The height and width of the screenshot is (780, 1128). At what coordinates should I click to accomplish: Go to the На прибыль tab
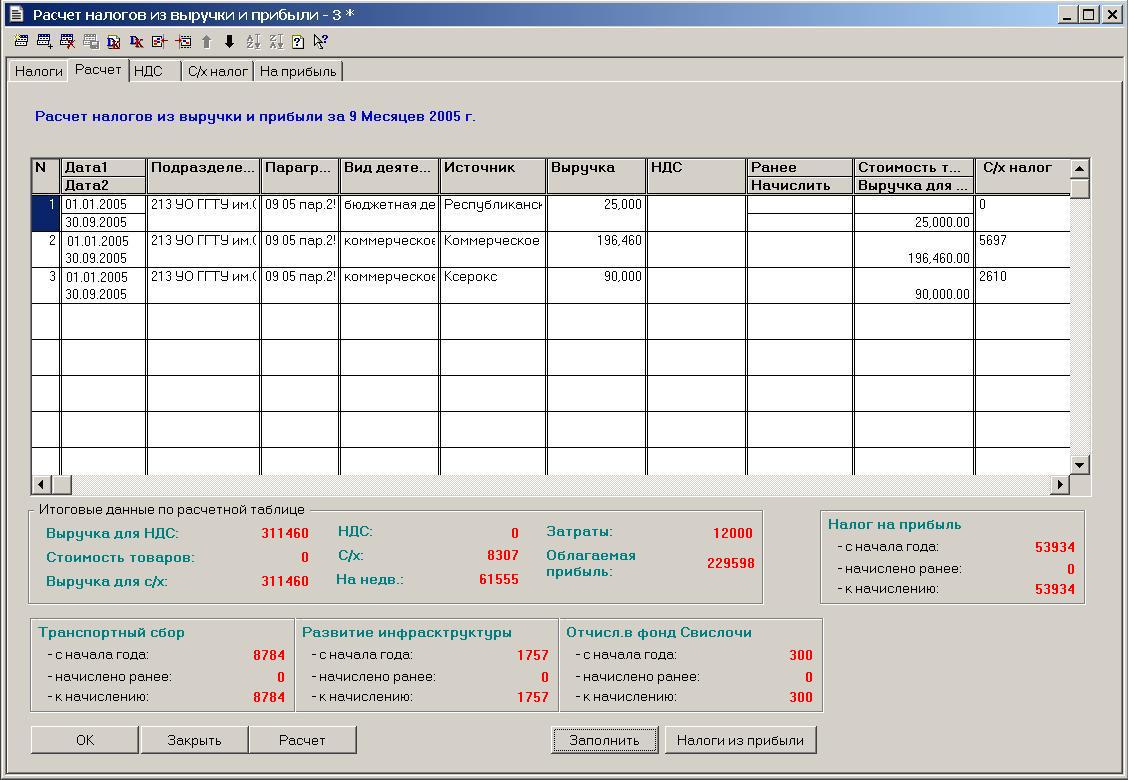[298, 71]
